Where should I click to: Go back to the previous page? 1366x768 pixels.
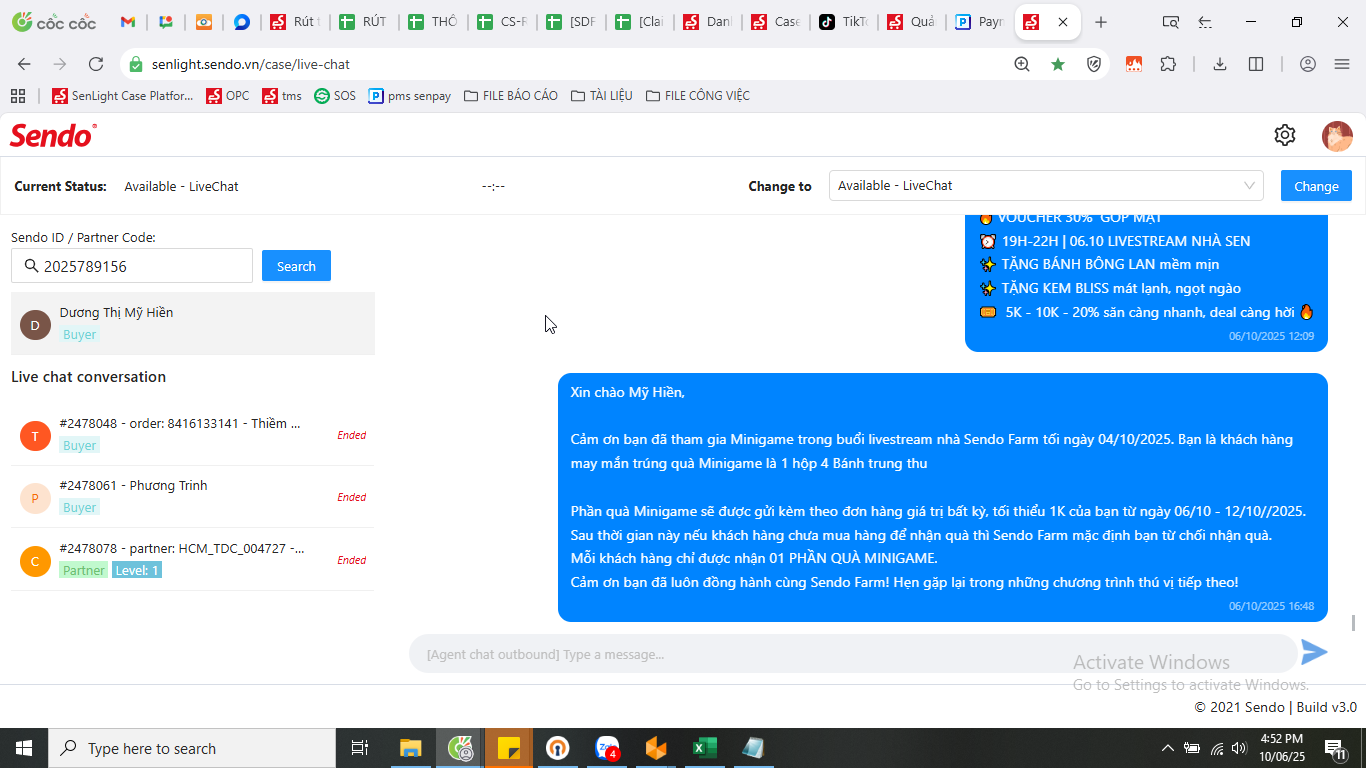[x=24, y=64]
